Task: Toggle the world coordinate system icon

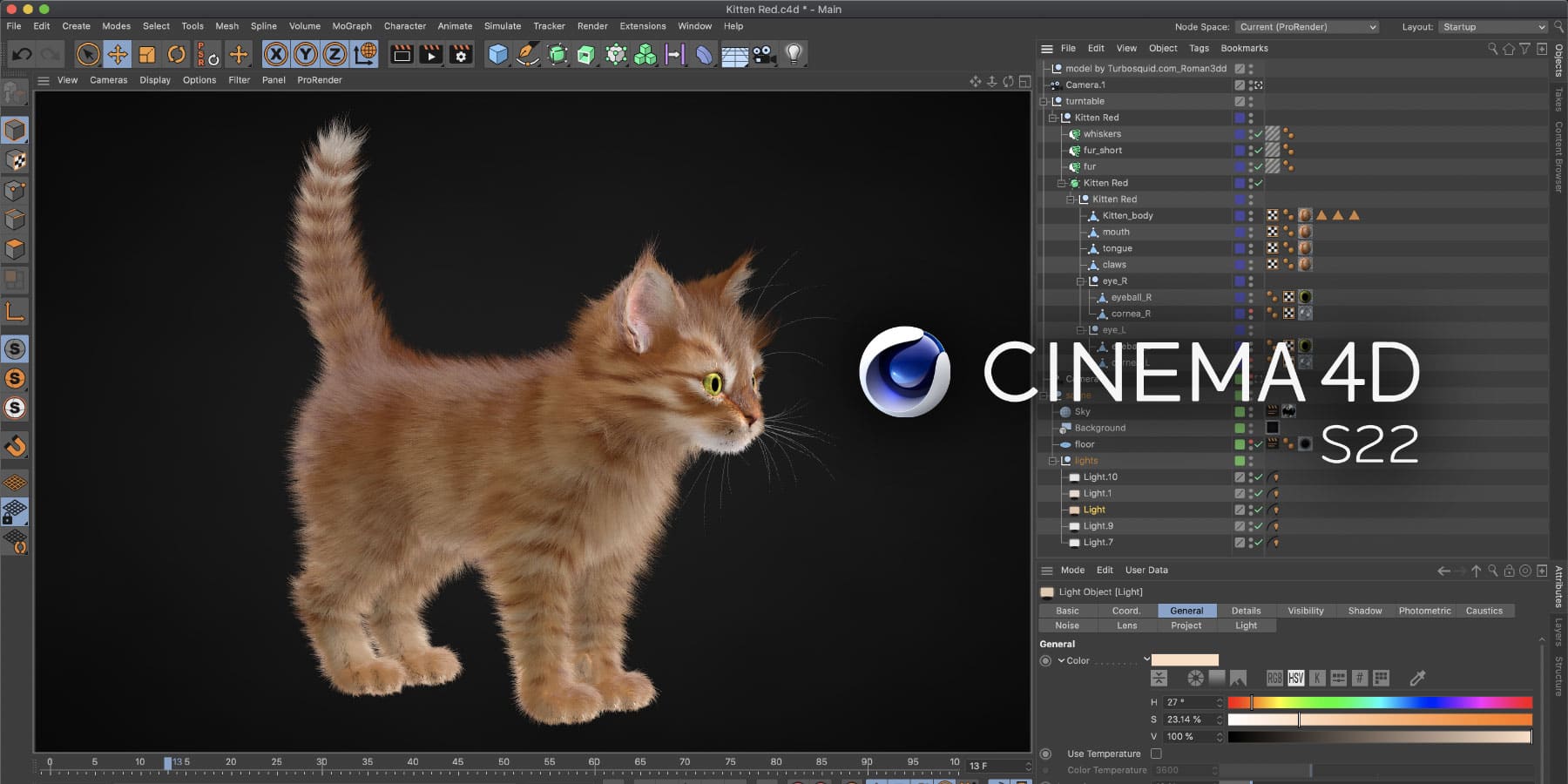Action: tap(365, 54)
